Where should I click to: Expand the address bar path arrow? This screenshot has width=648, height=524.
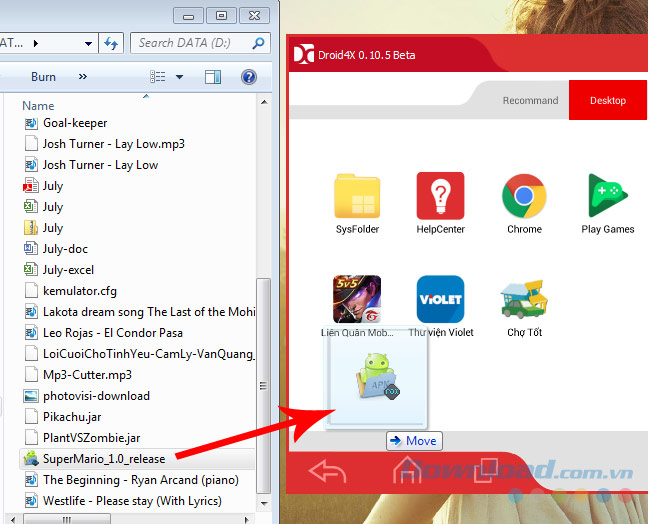(x=37, y=44)
